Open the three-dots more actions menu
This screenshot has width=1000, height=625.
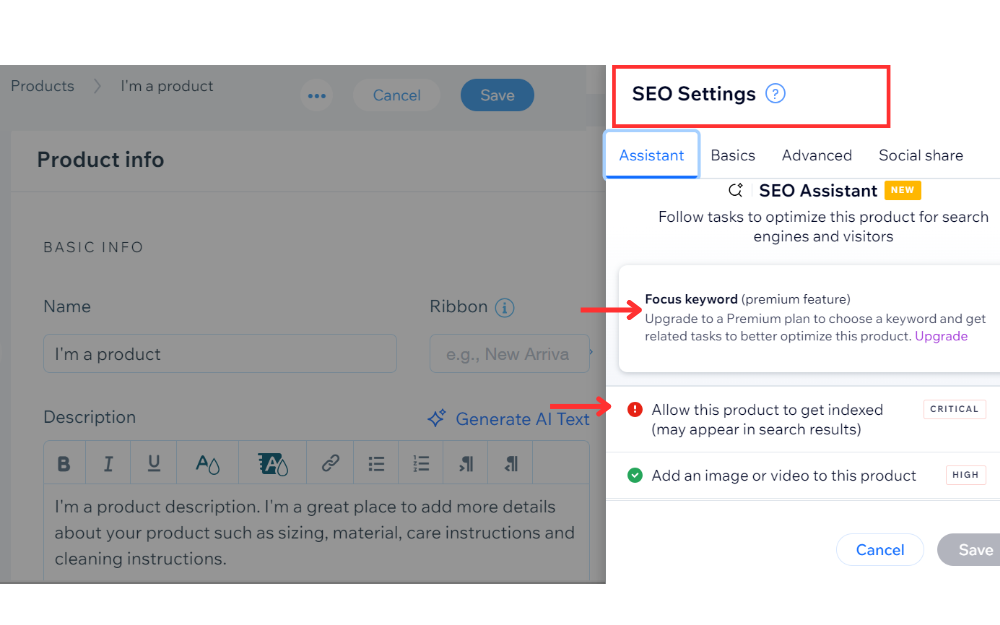point(317,96)
